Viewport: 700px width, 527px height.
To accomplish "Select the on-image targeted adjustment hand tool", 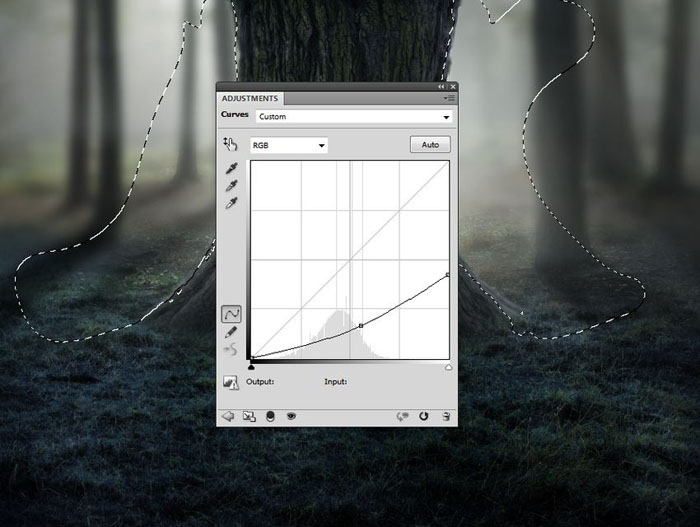I will 230,144.
